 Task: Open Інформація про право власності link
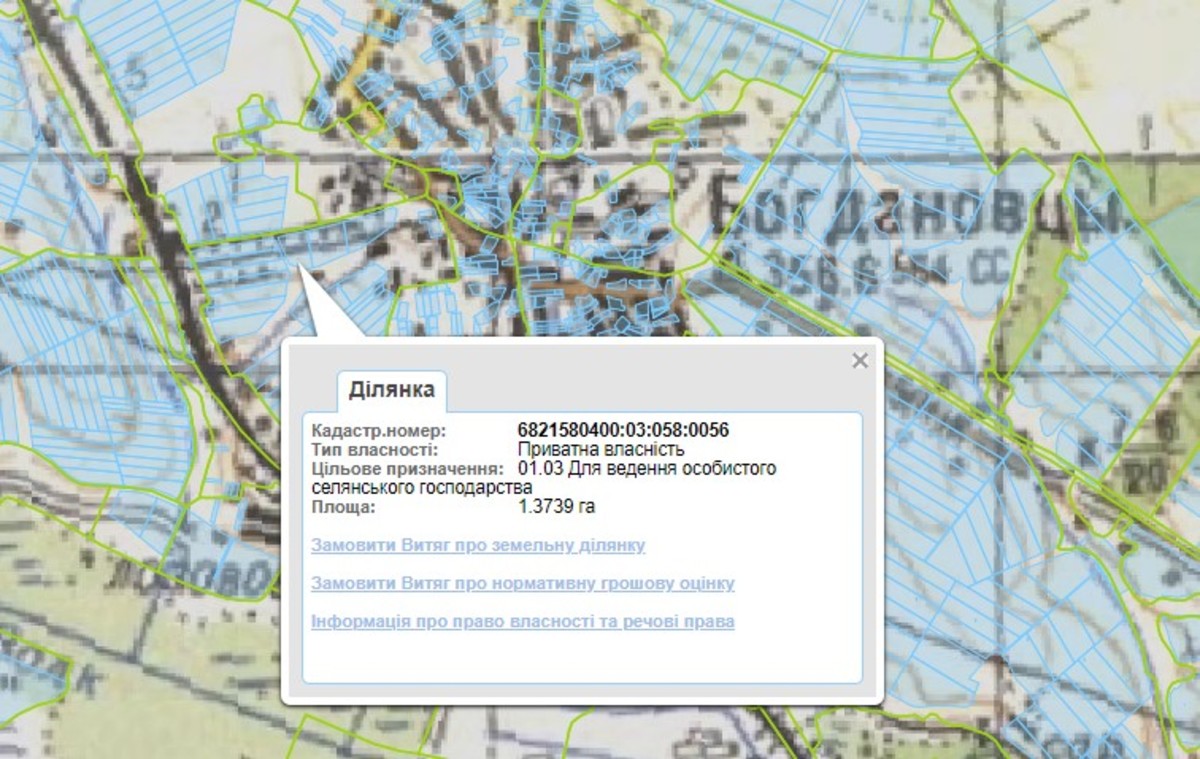(x=522, y=621)
